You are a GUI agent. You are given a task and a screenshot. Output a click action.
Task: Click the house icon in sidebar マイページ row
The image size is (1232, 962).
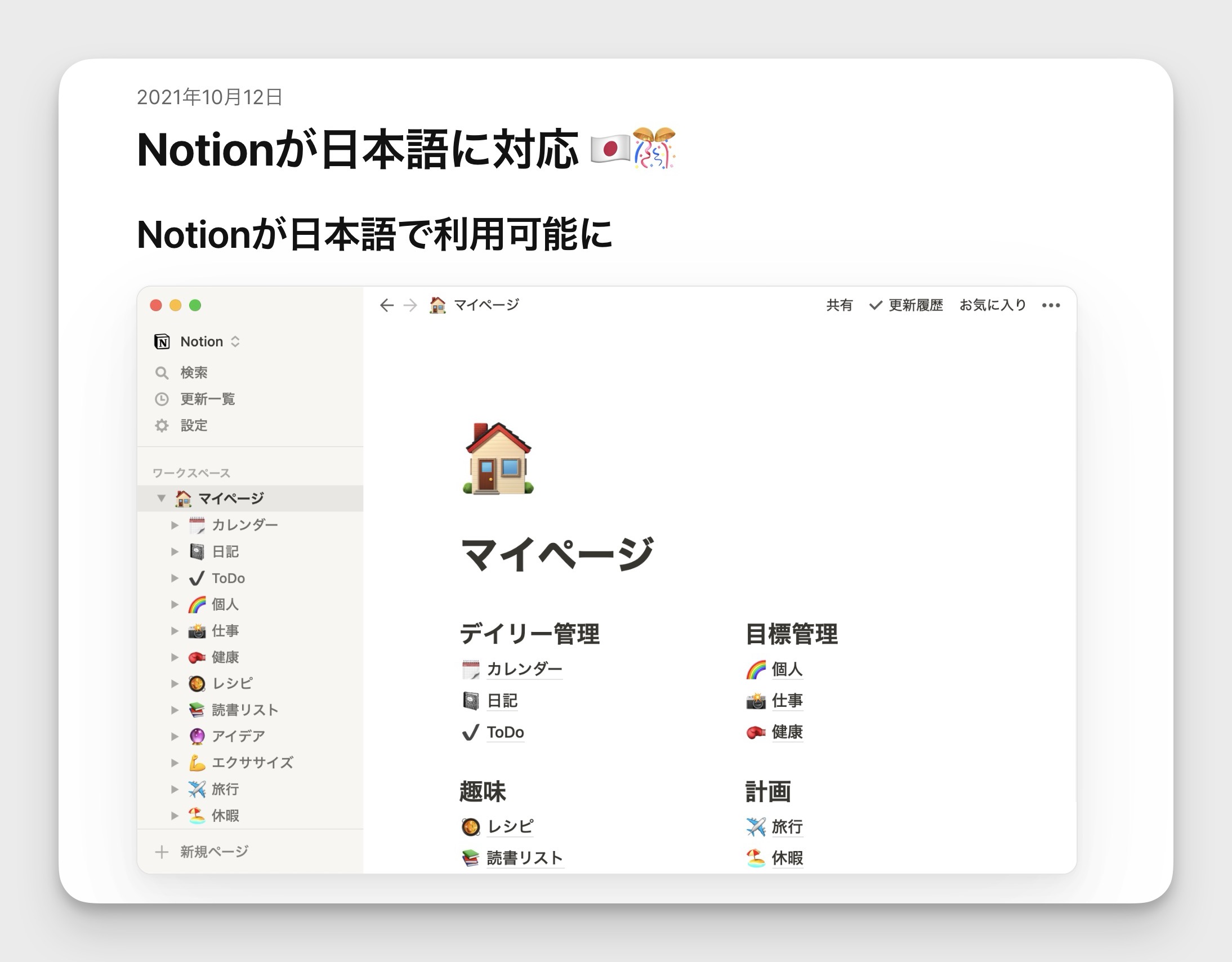coord(183,498)
